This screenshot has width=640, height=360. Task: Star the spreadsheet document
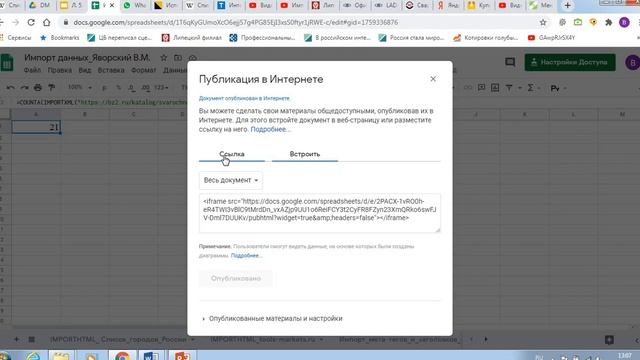164,58
